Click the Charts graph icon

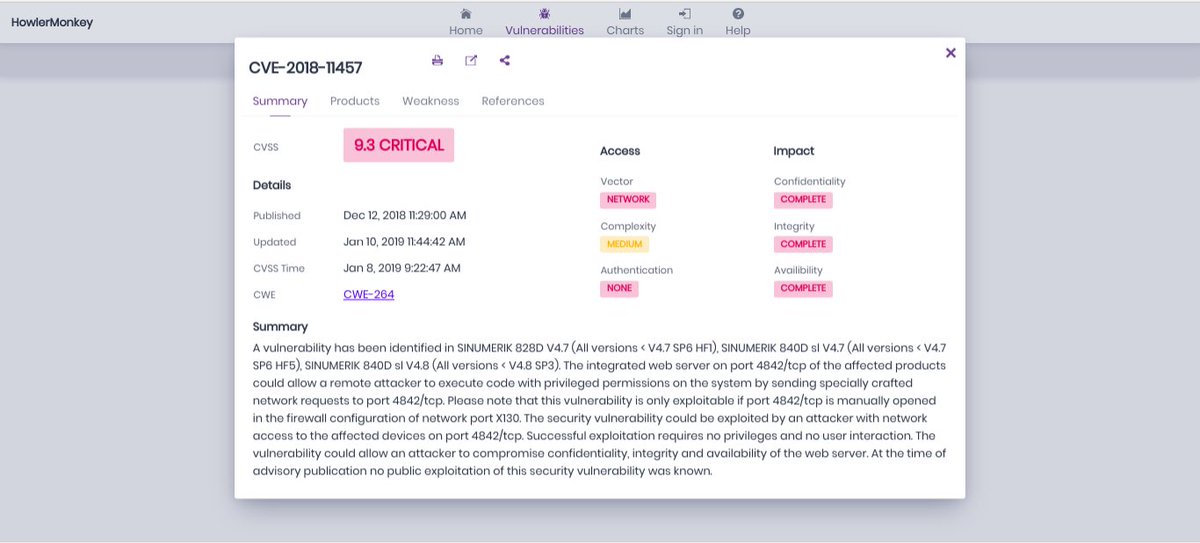coord(625,14)
